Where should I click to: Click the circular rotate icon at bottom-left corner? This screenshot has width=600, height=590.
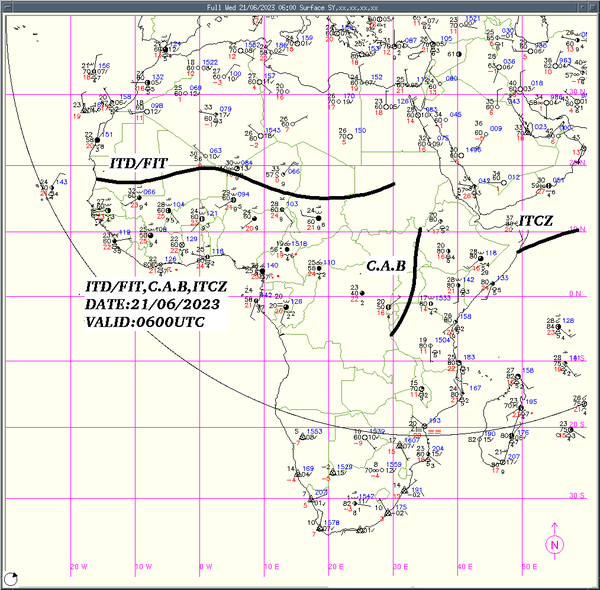point(11,579)
